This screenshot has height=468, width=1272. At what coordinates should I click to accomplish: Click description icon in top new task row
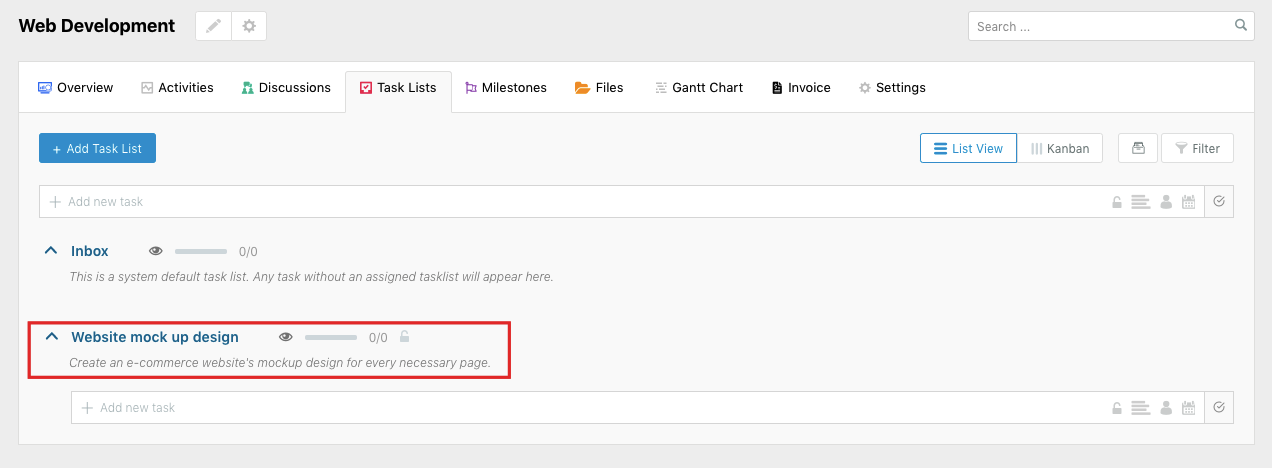pos(1140,202)
